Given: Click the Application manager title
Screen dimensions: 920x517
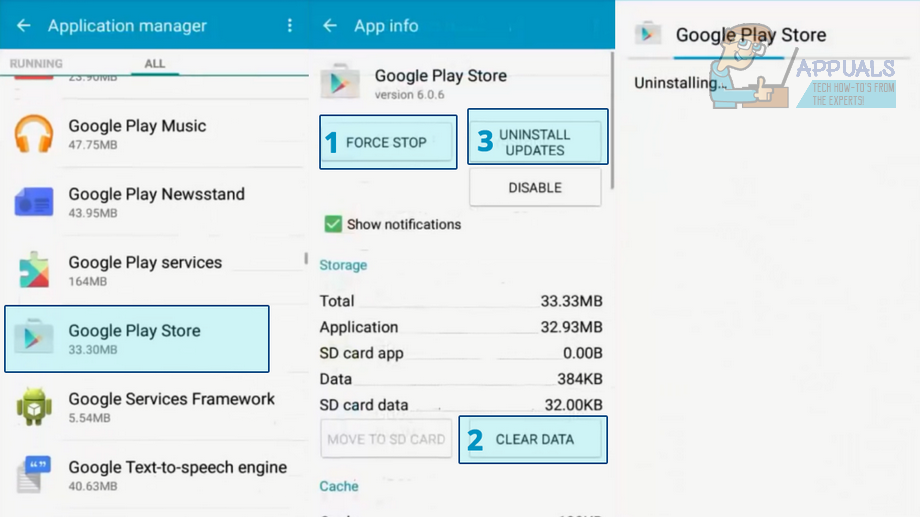Looking at the screenshot, I should (x=127, y=25).
